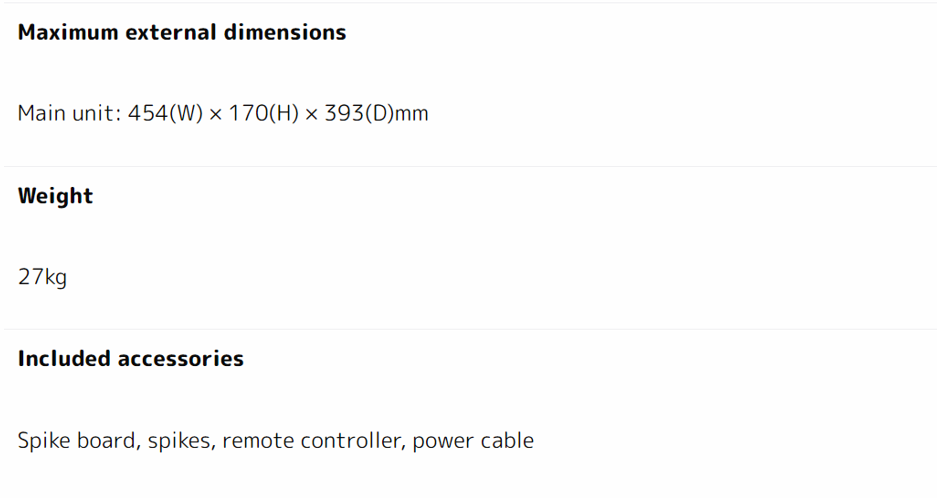The image size is (937, 498).
Task: Click the × sign between width and height
Action: [x=216, y=114]
